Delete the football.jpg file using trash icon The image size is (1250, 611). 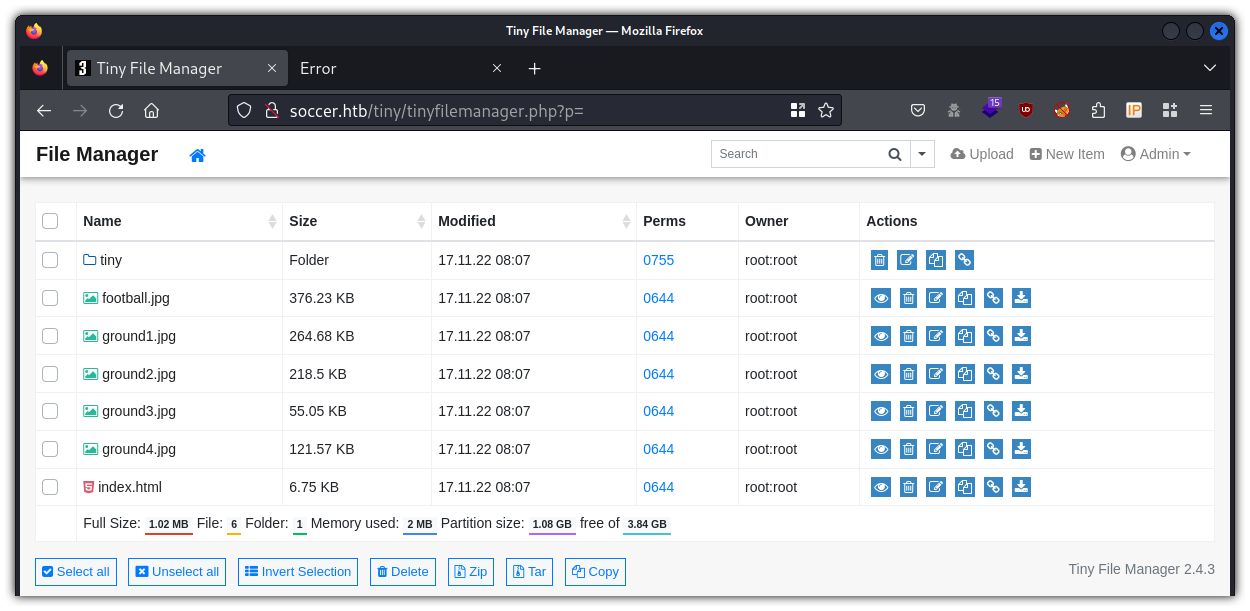(x=908, y=298)
